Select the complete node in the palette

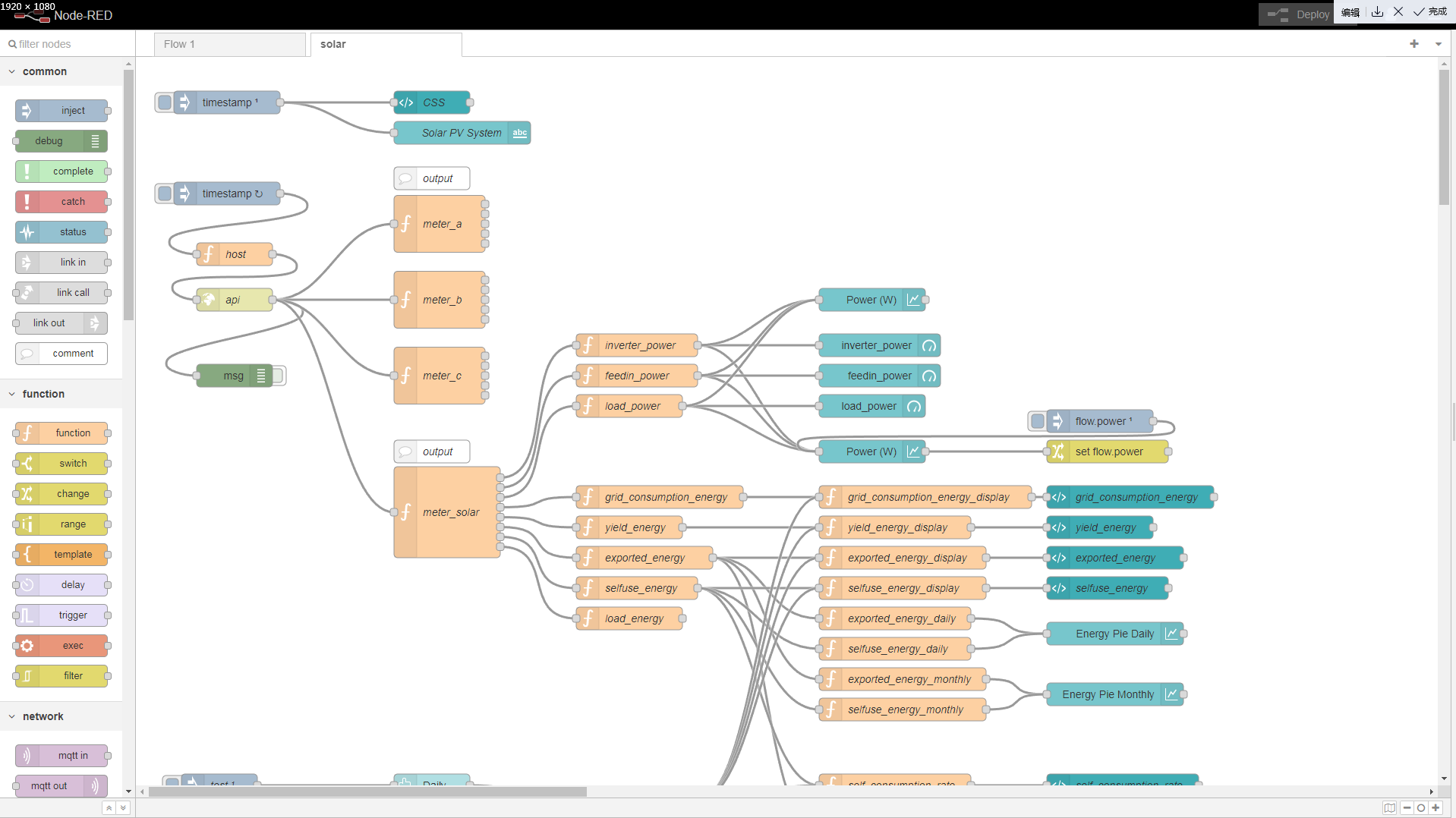pos(61,171)
